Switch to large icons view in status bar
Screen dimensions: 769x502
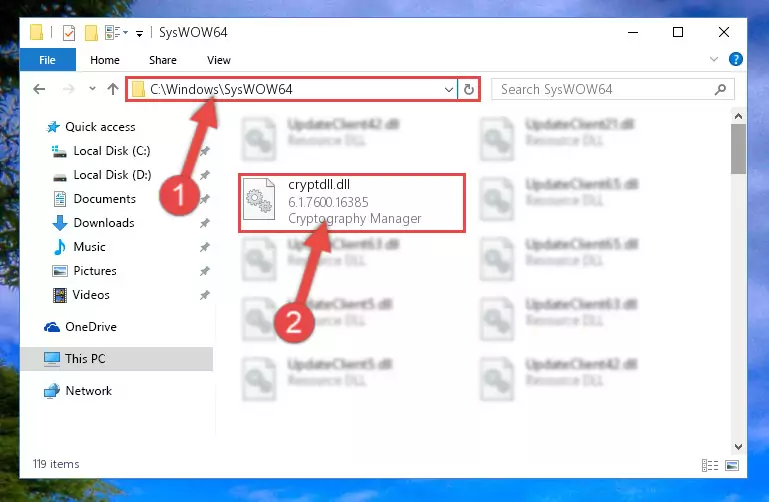(x=732, y=465)
